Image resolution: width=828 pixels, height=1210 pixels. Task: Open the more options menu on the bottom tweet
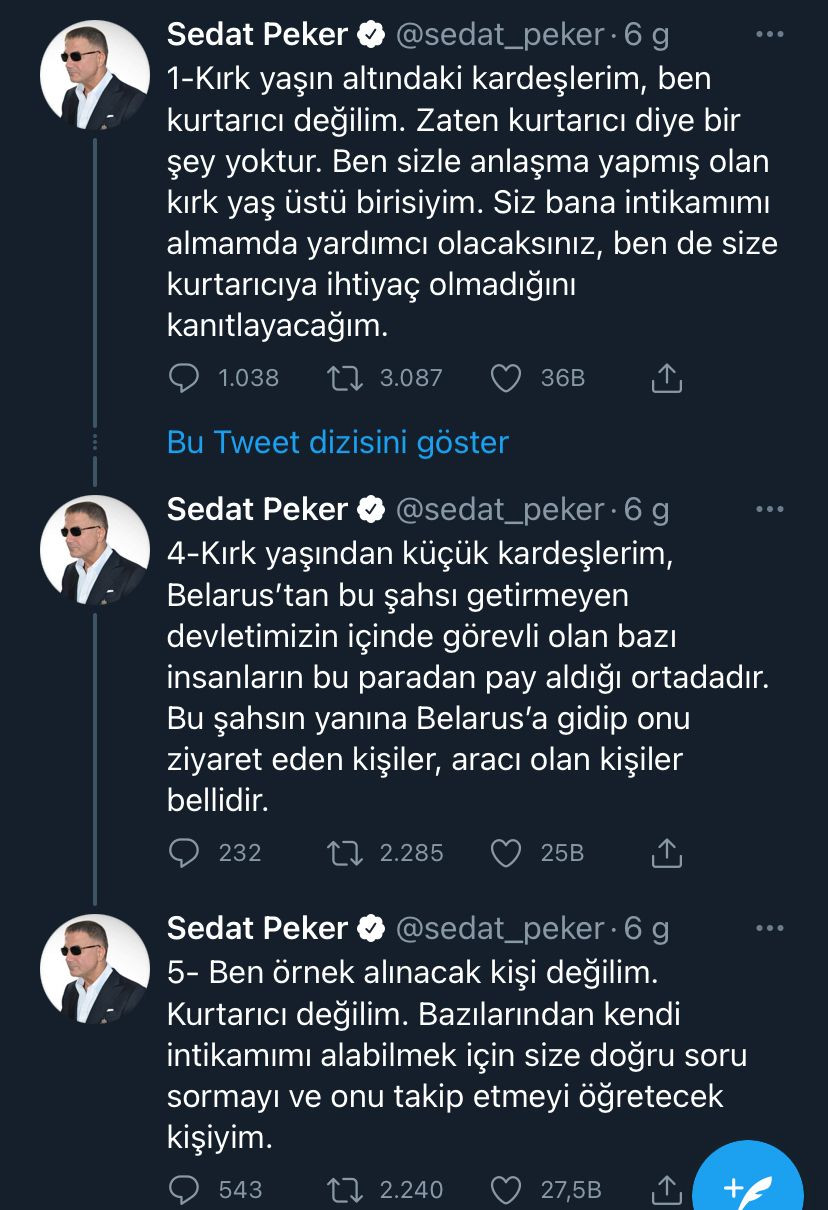[769, 928]
